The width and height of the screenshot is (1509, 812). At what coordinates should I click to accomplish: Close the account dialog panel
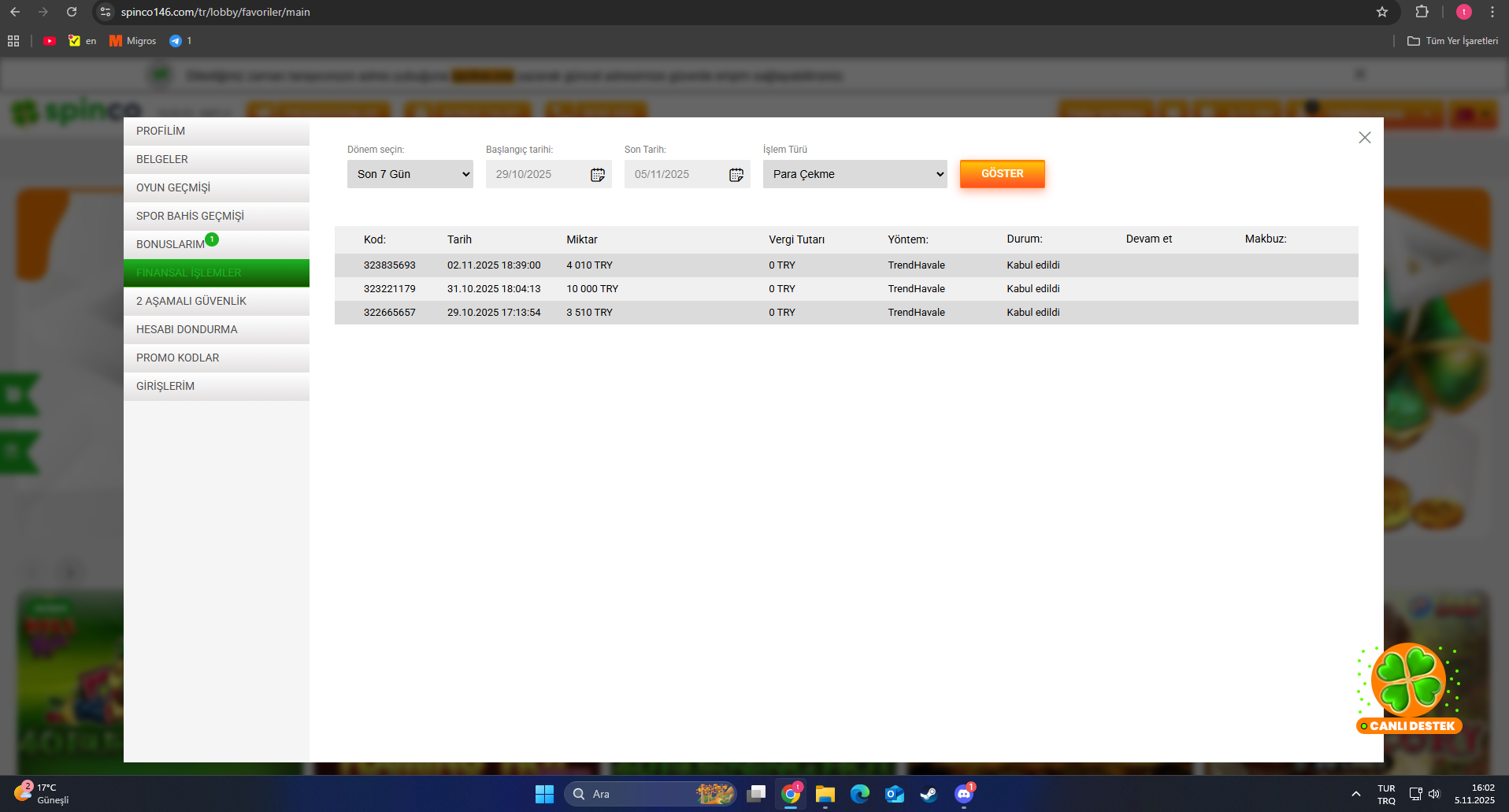click(x=1364, y=138)
